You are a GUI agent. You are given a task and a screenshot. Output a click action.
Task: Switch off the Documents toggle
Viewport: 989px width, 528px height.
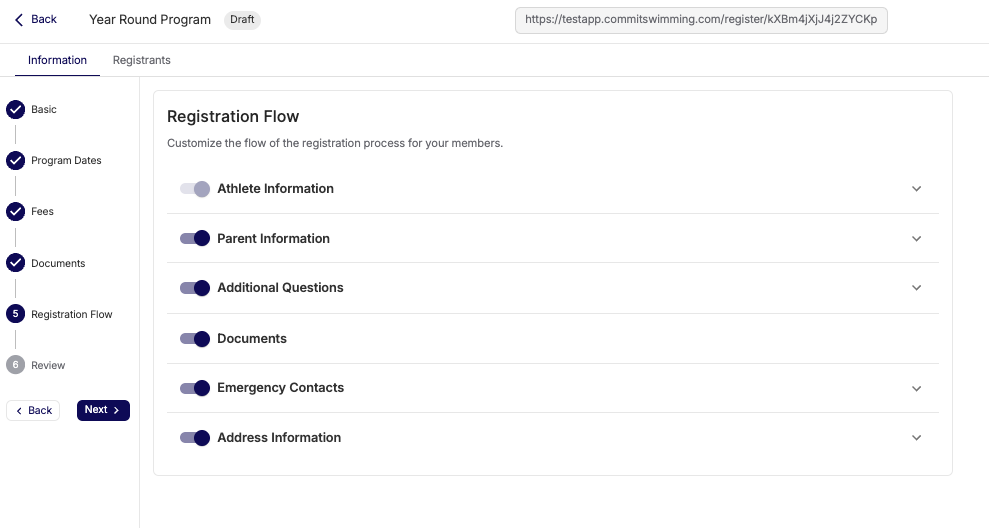195,339
